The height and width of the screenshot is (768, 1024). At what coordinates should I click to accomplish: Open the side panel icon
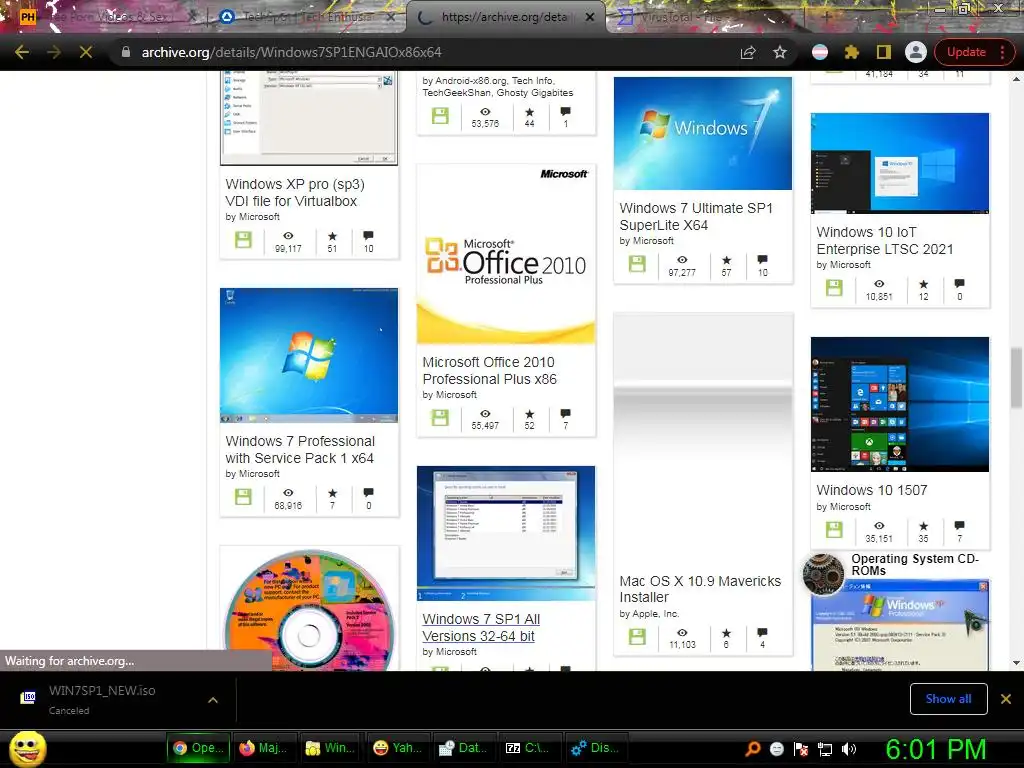884,52
